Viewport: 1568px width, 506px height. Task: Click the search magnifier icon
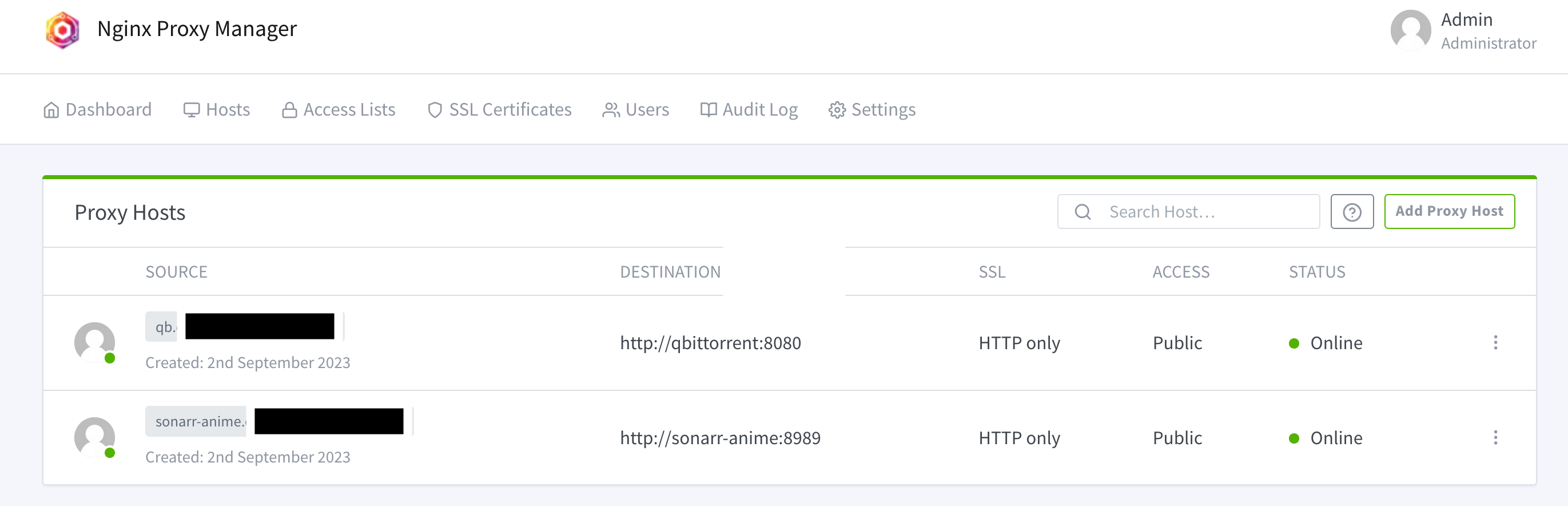point(1083,212)
